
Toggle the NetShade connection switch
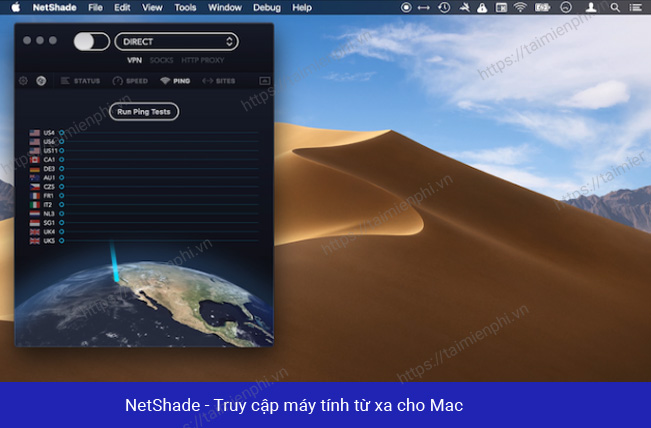point(91,42)
